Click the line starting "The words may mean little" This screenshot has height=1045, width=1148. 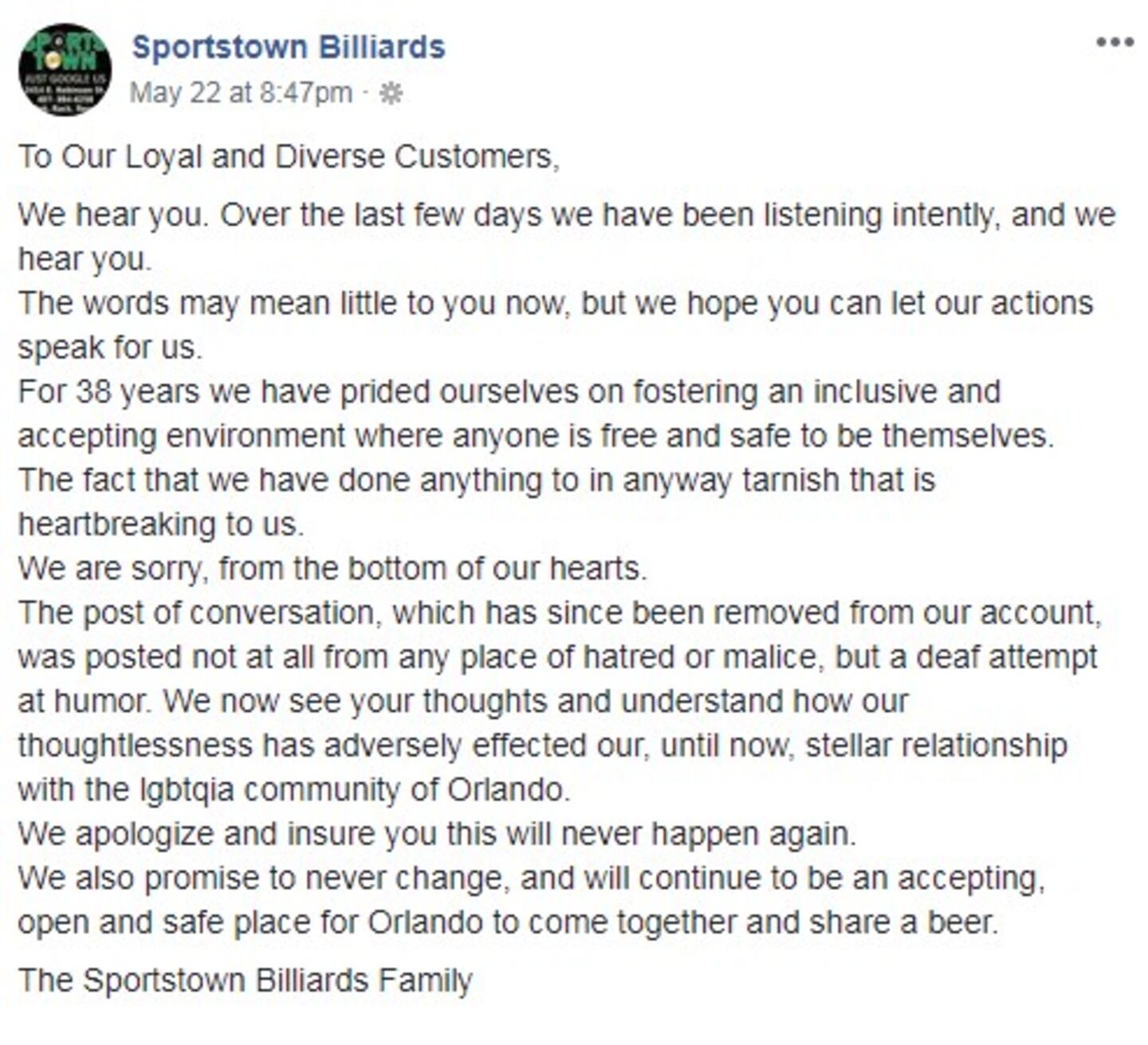coord(555,304)
